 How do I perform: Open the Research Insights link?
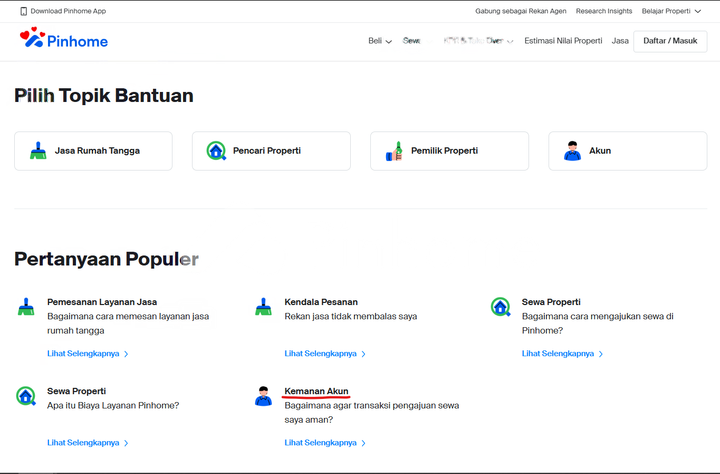[x=604, y=11]
